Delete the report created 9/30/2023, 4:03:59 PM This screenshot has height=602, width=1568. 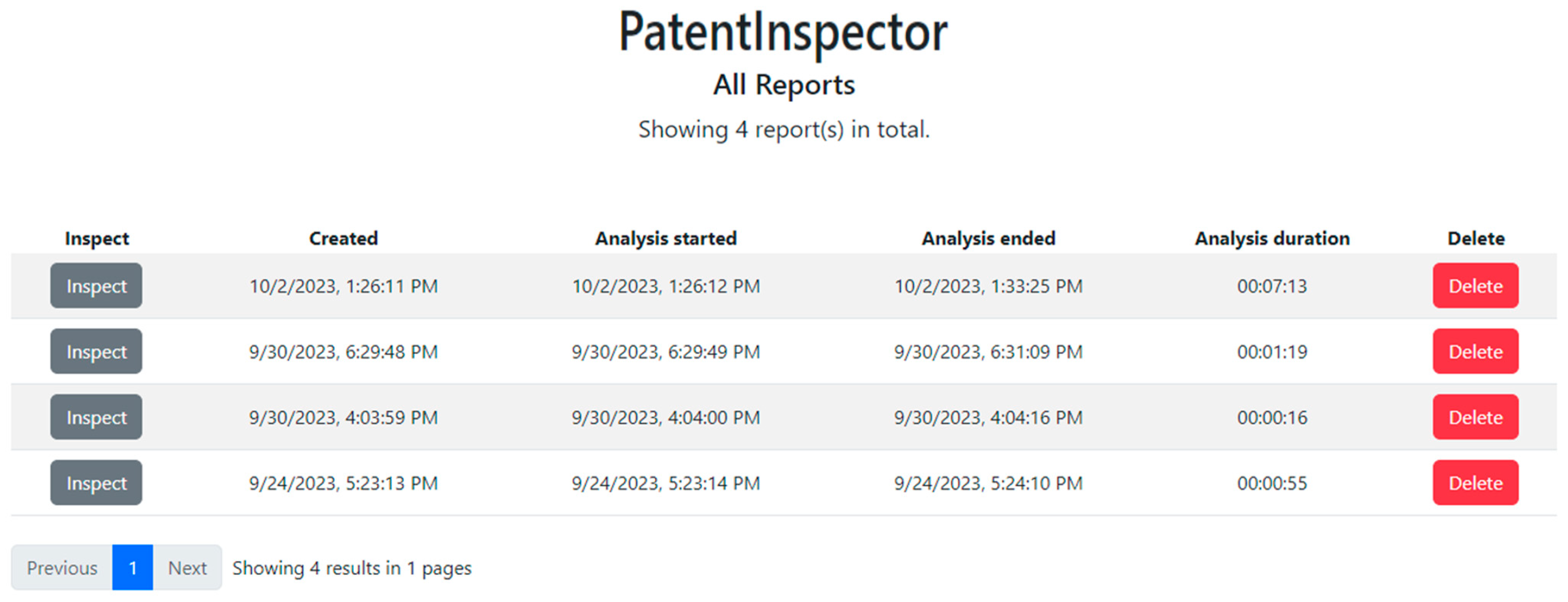[x=1475, y=417]
